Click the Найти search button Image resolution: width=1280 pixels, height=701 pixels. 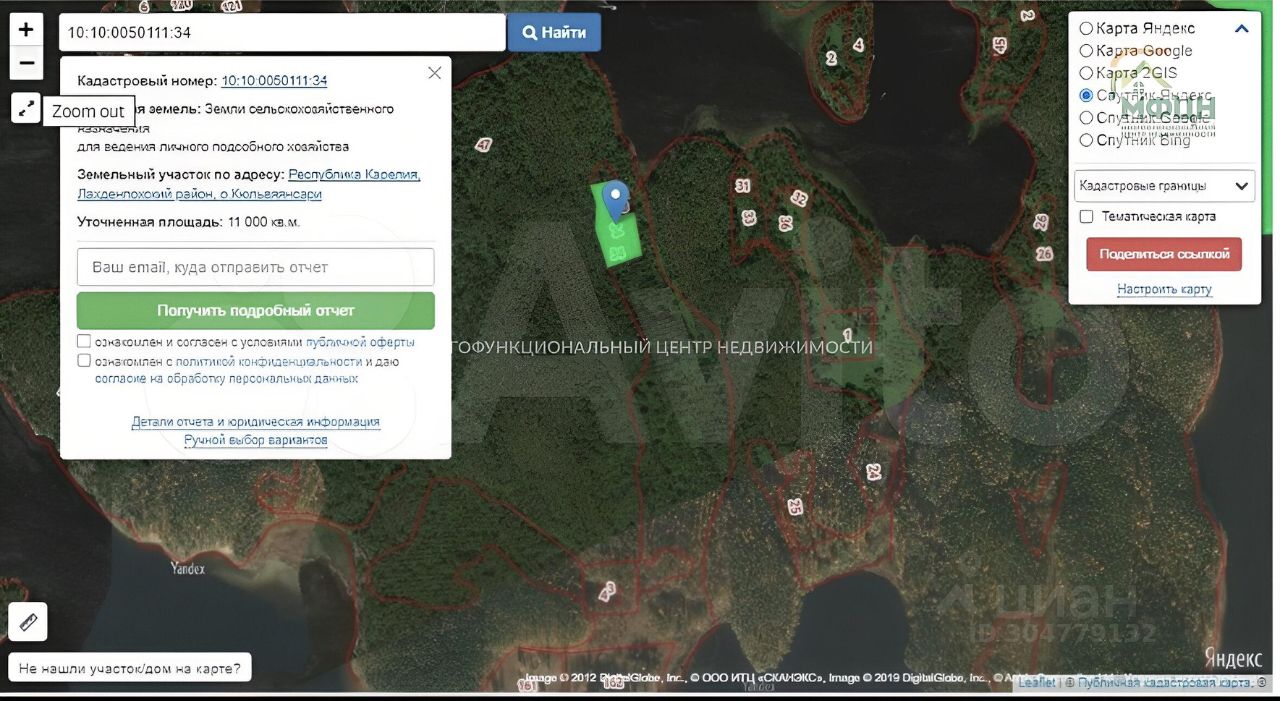pos(554,32)
